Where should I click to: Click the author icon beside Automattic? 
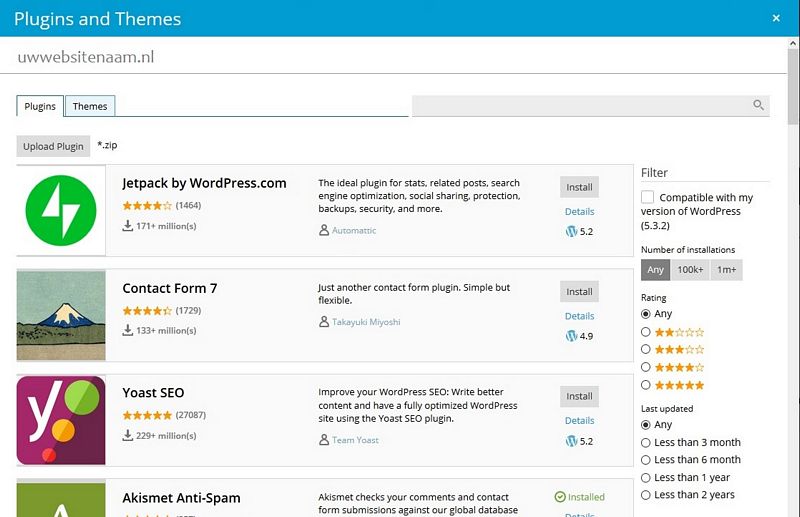[x=323, y=230]
